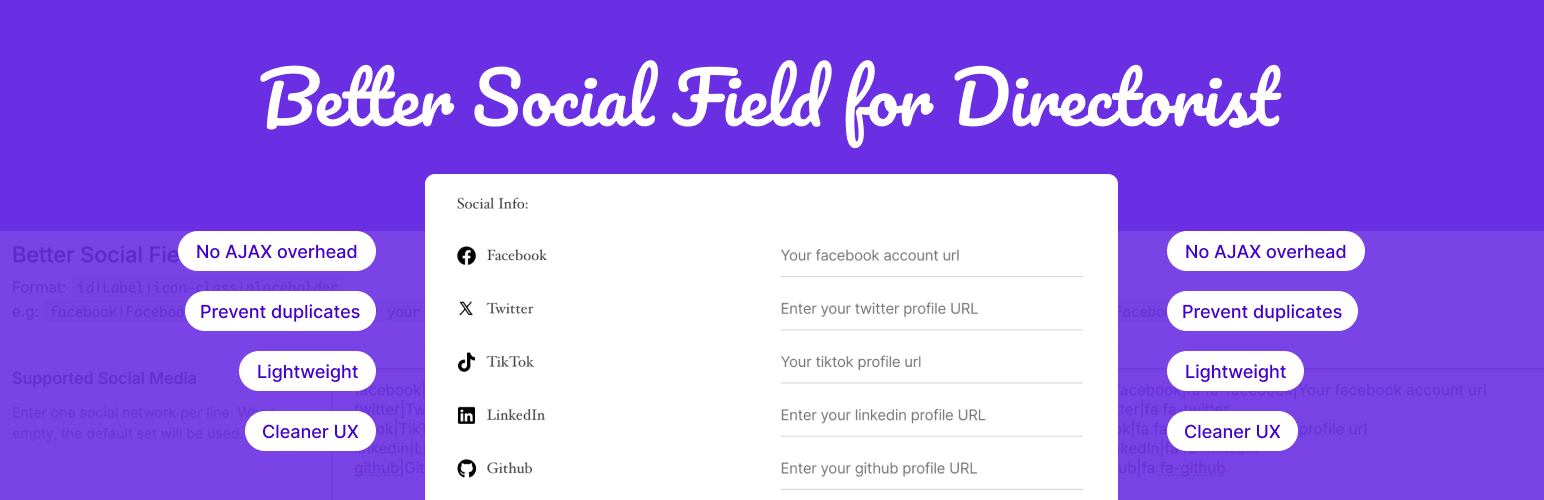Click Lightweight pill beside the TikTok icon
Screen dimensions: 1544x500
pyautogui.click(x=307, y=371)
